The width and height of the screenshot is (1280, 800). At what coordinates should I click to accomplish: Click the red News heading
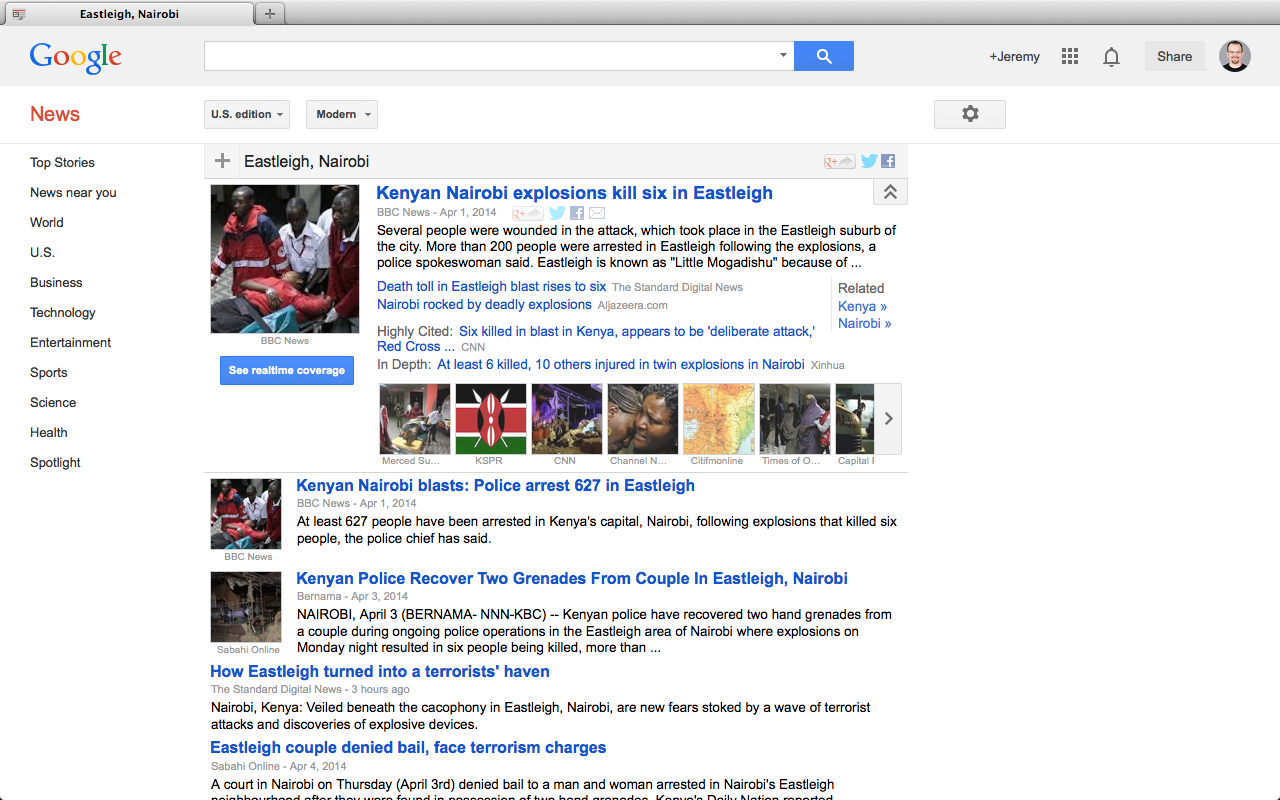tap(55, 114)
